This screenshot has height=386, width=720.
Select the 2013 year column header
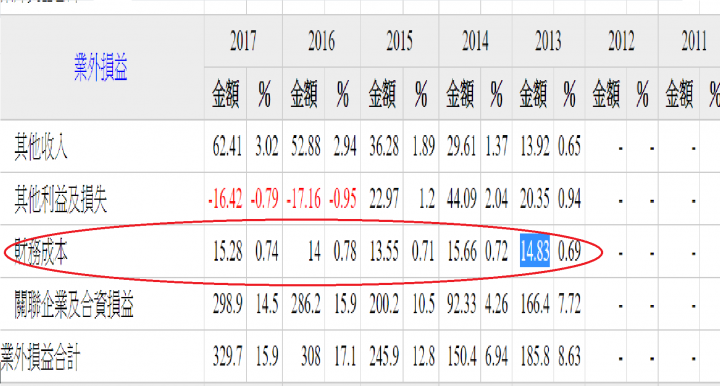pos(548,41)
